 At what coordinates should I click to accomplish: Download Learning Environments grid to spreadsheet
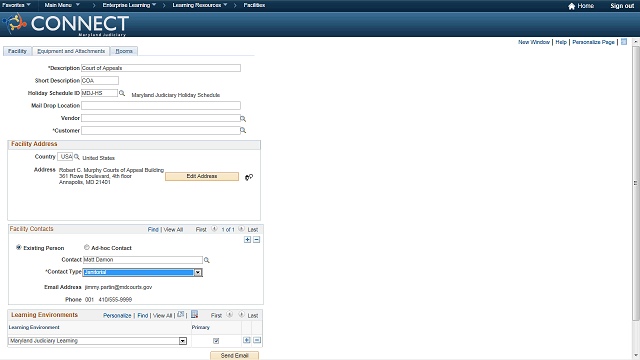tap(194, 314)
